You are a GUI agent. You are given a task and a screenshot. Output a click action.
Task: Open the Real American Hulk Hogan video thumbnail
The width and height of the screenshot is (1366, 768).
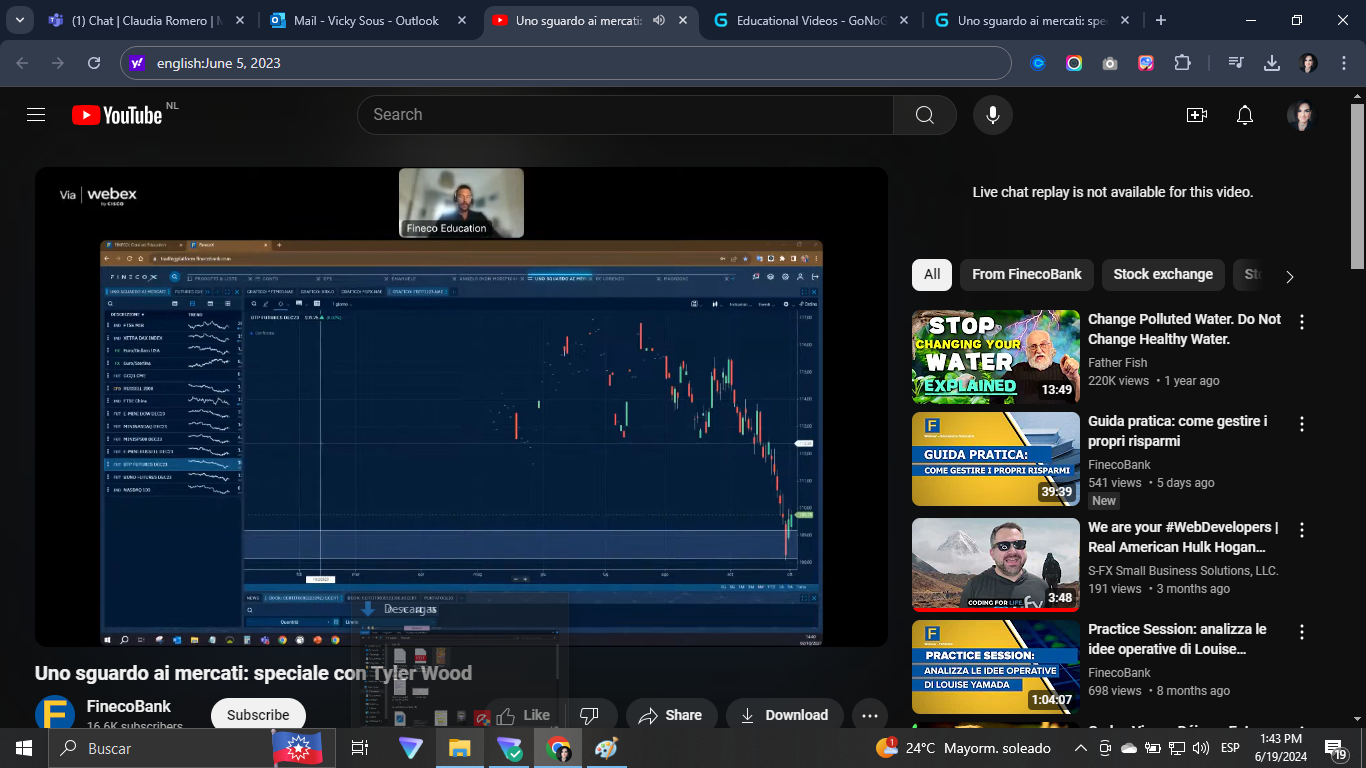tap(996, 565)
